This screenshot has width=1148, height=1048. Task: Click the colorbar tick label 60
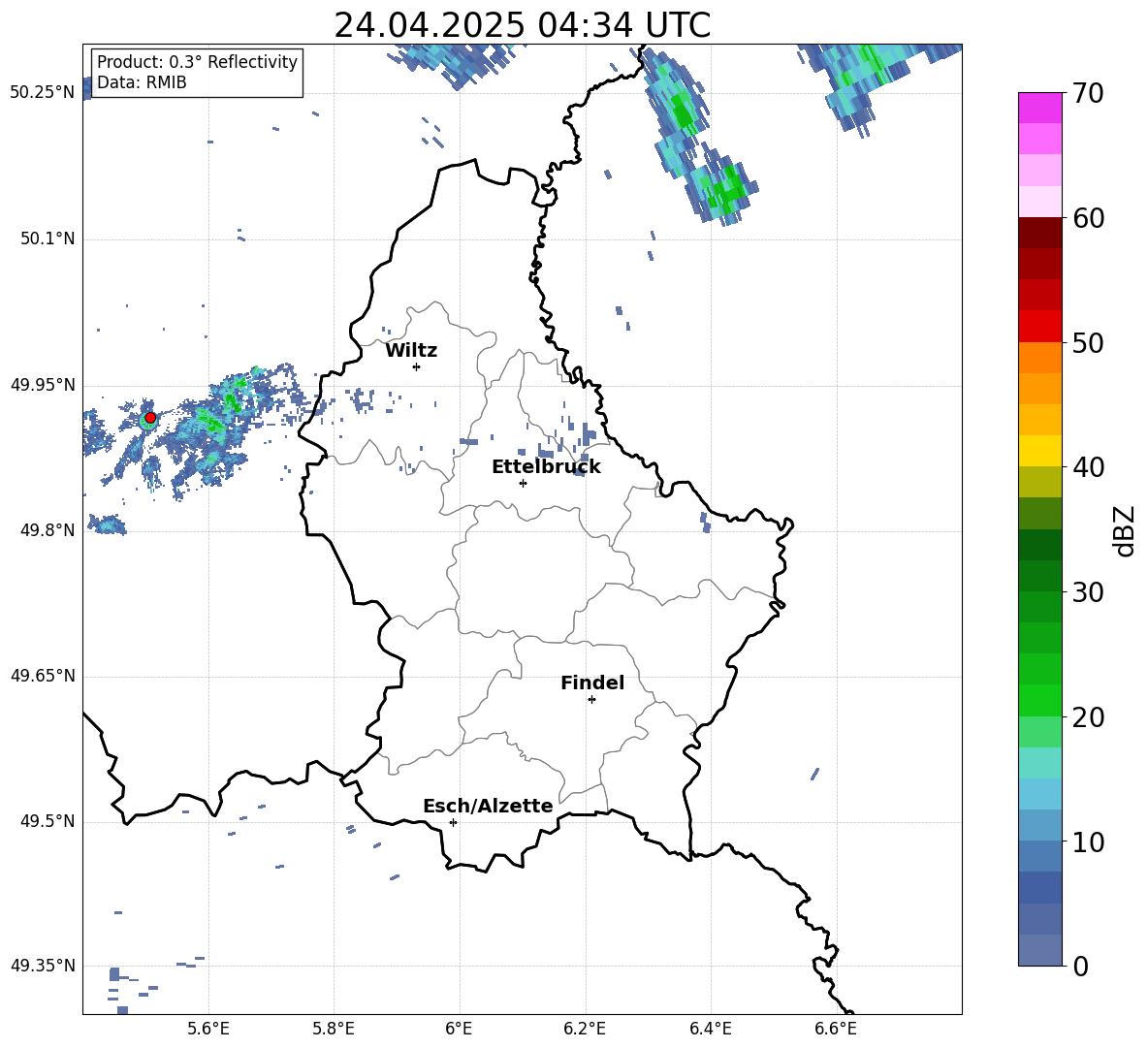pos(1088,218)
